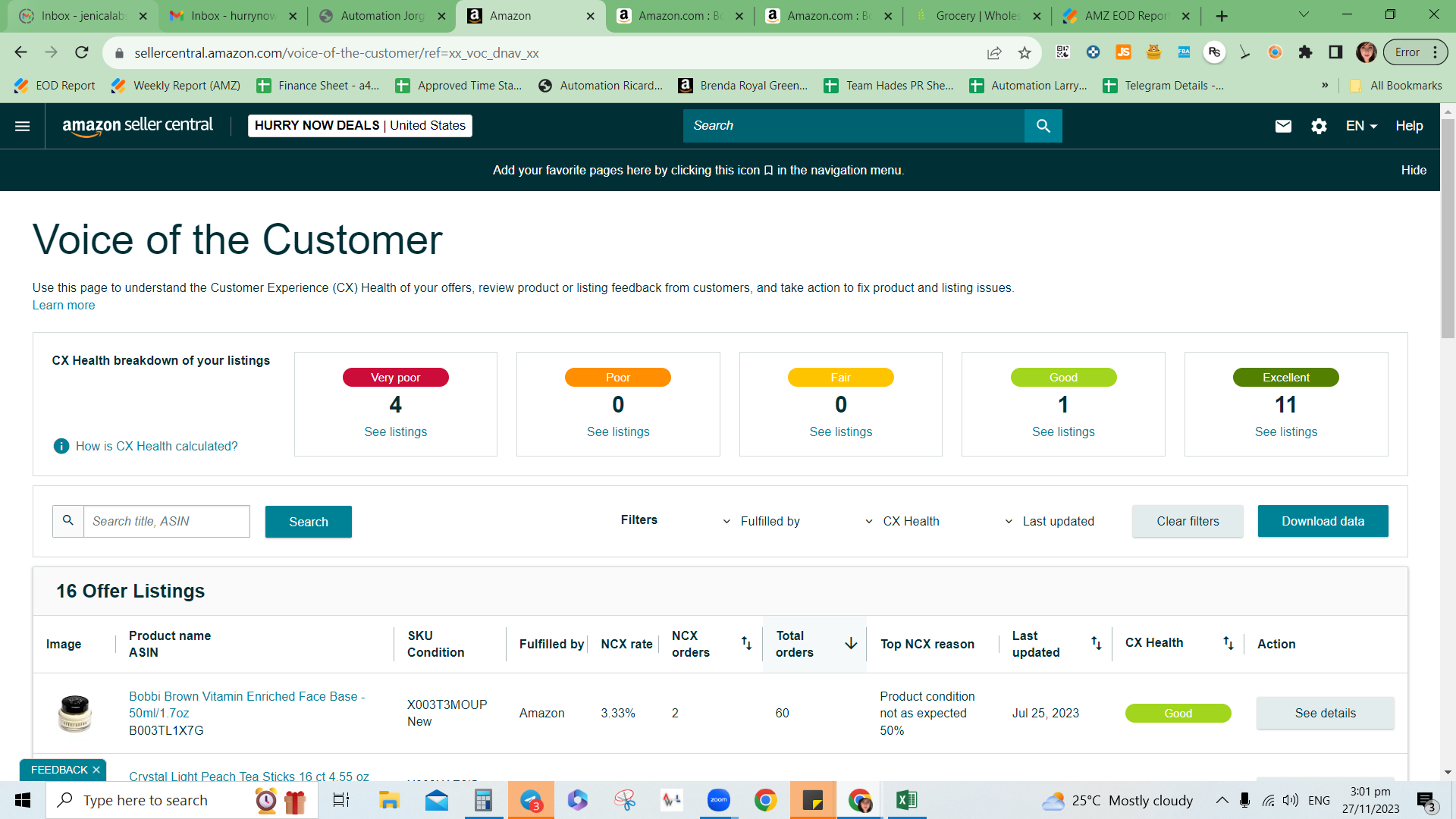Open Excel from the taskbar

click(906, 800)
